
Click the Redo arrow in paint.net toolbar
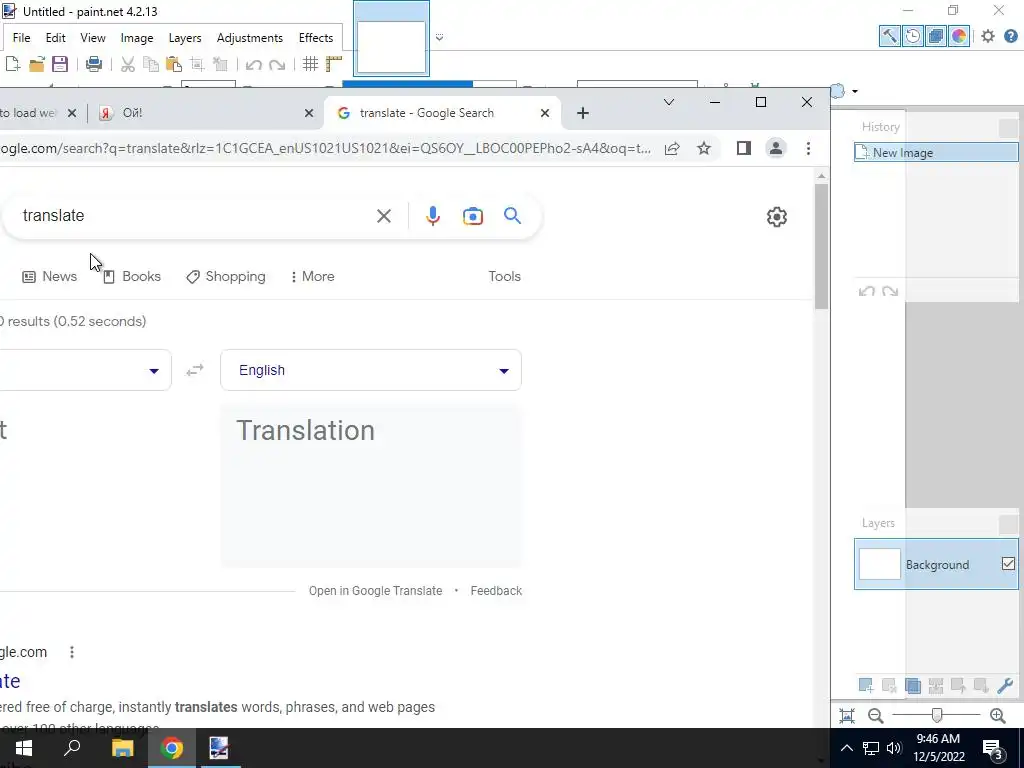pyautogui.click(x=277, y=65)
